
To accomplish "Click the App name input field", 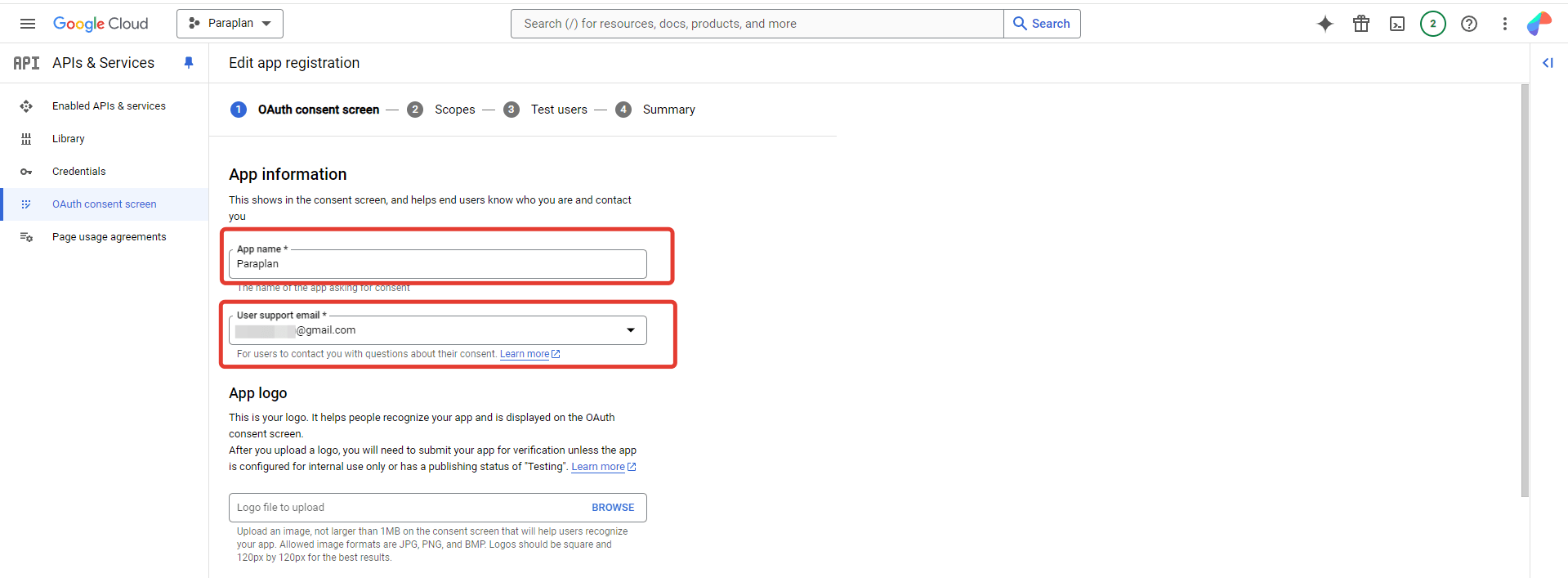I will [437, 264].
